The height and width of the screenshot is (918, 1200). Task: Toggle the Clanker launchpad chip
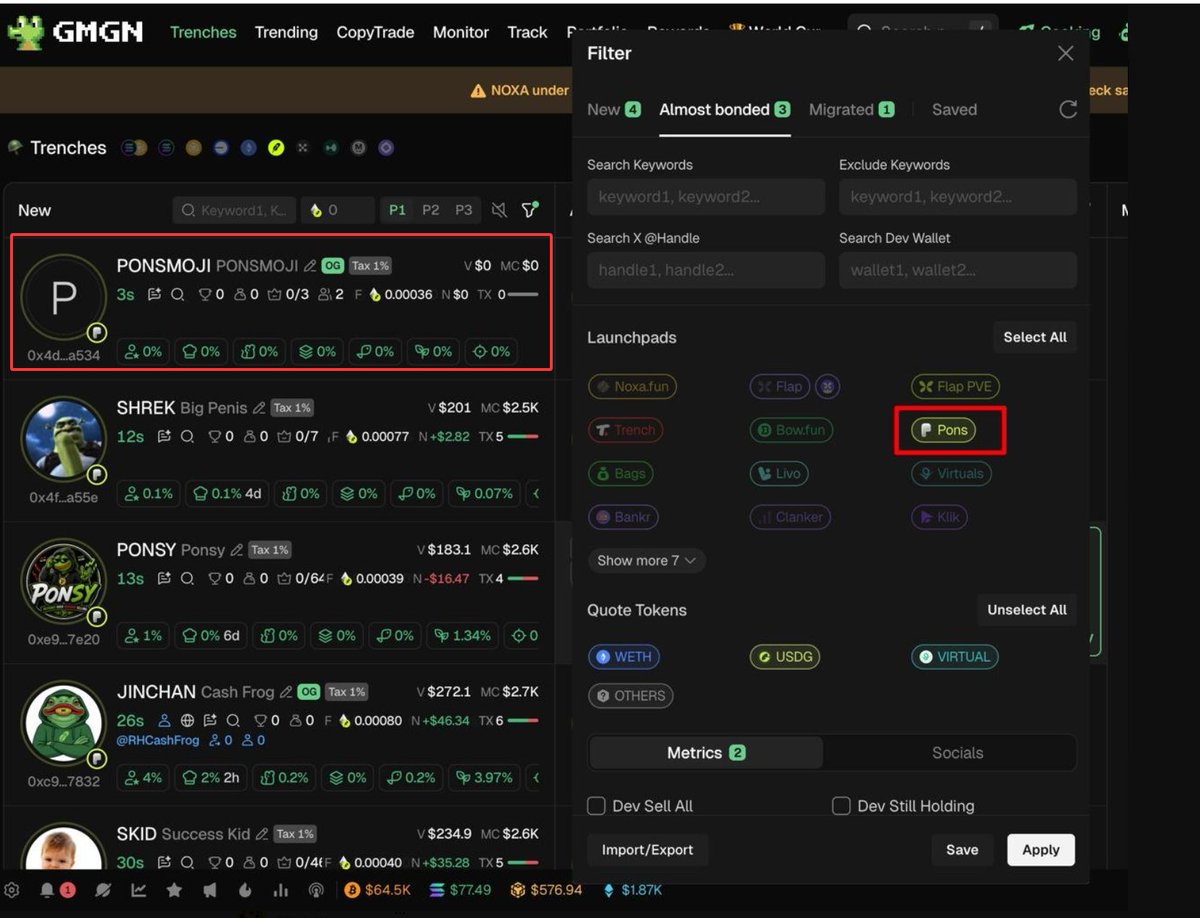click(x=790, y=517)
